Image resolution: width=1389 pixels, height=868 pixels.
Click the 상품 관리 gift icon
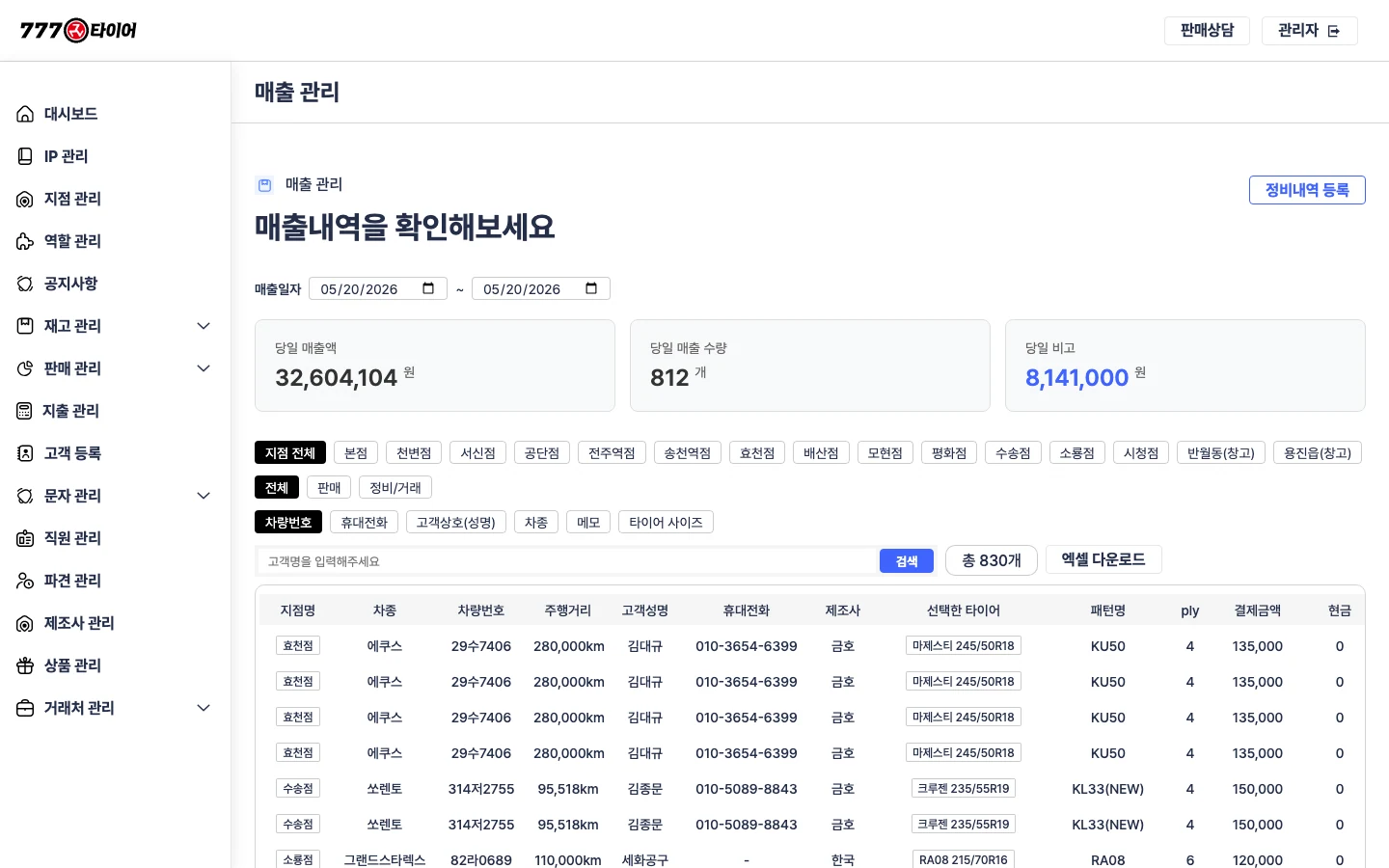(25, 665)
